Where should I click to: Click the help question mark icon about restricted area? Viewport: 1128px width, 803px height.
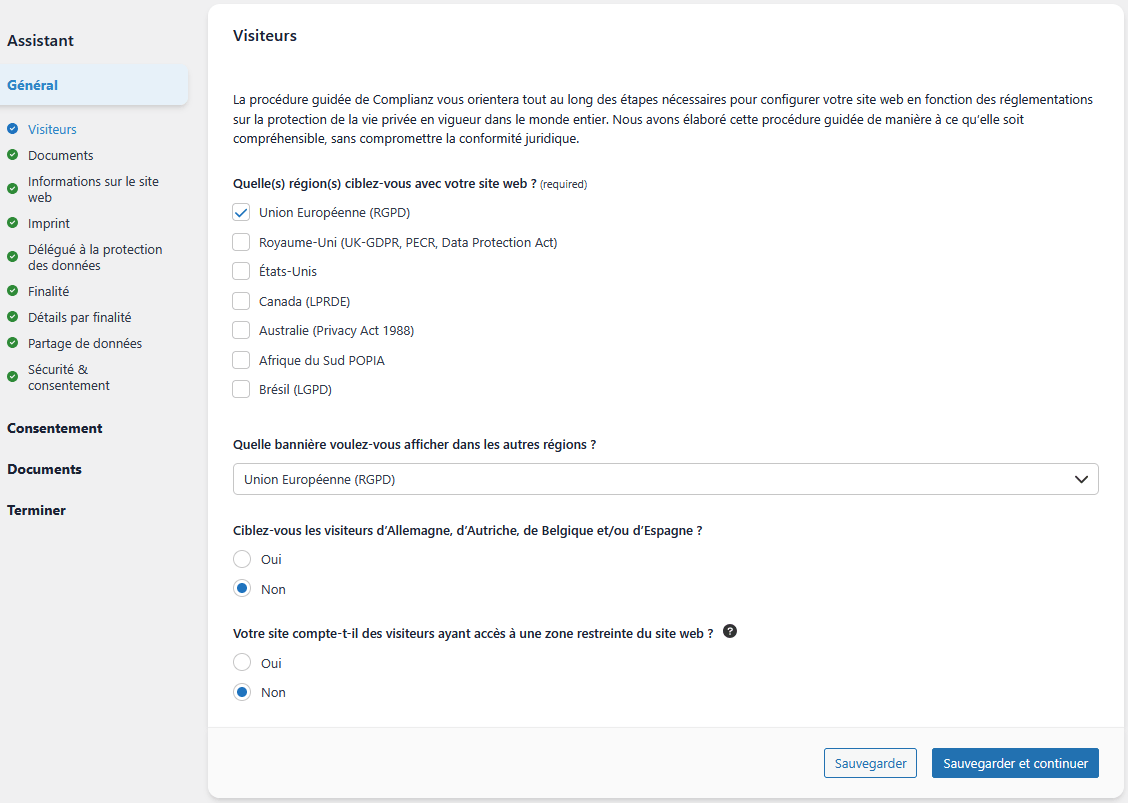pos(730,631)
